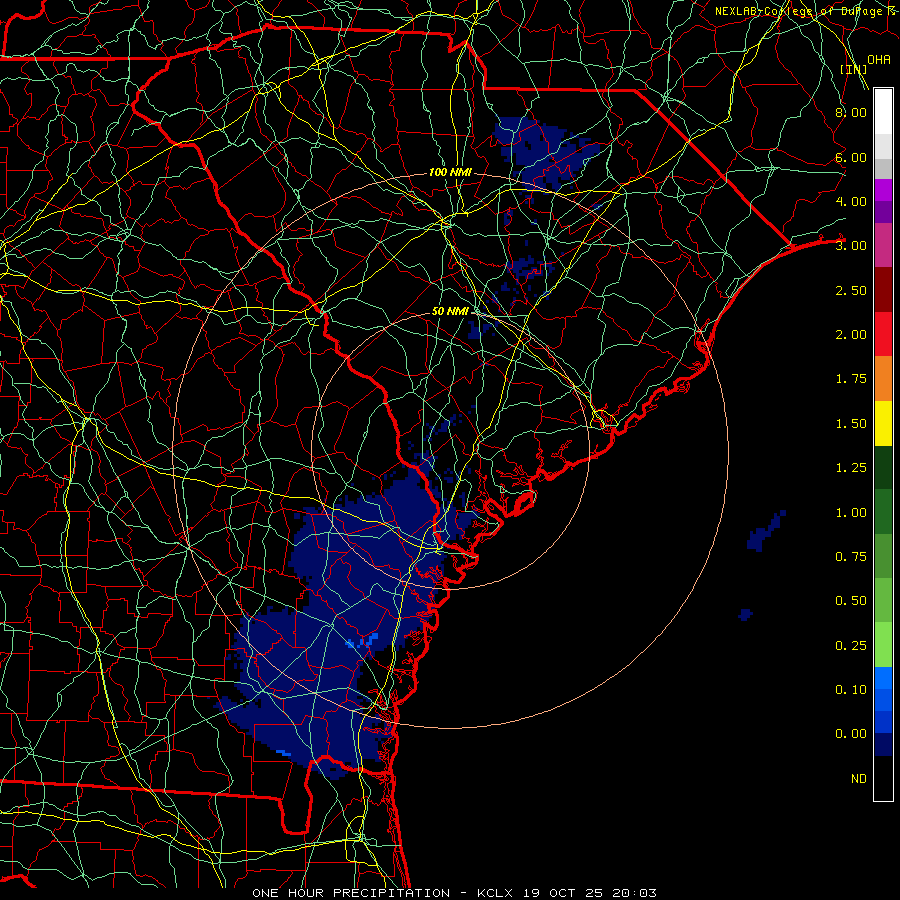Image resolution: width=900 pixels, height=900 pixels.
Task: Click the 0.25 legend value
Action: [851, 646]
